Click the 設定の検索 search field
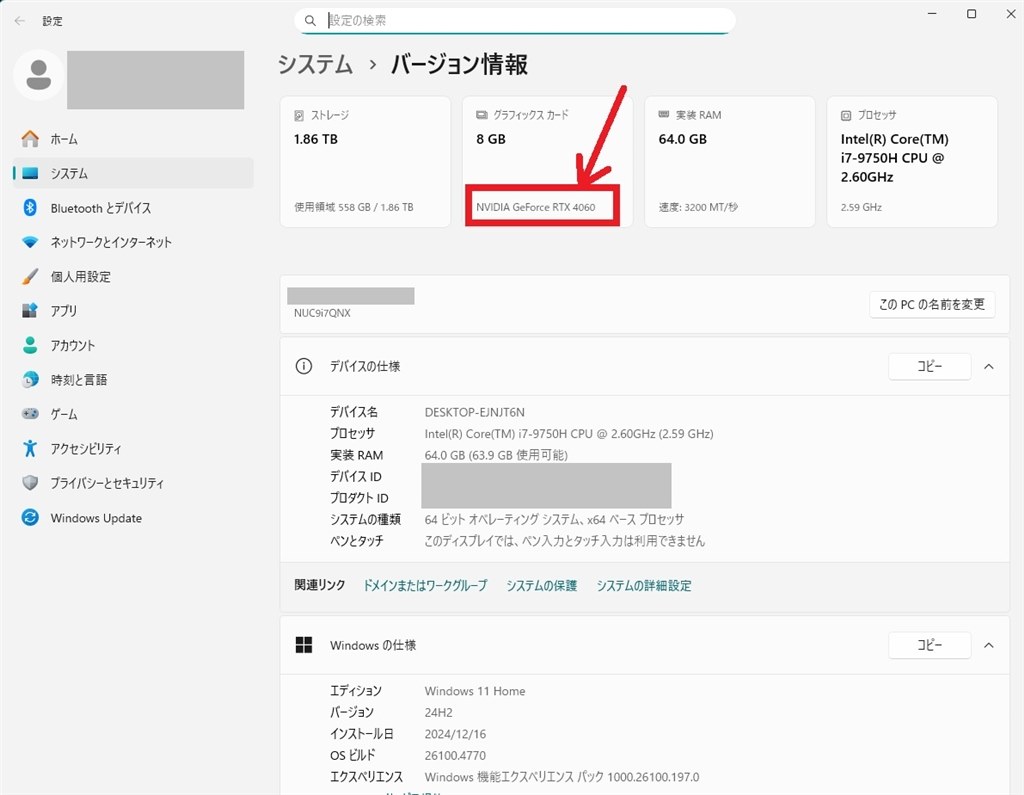Image resolution: width=1024 pixels, height=795 pixels. pyautogui.click(x=515, y=20)
